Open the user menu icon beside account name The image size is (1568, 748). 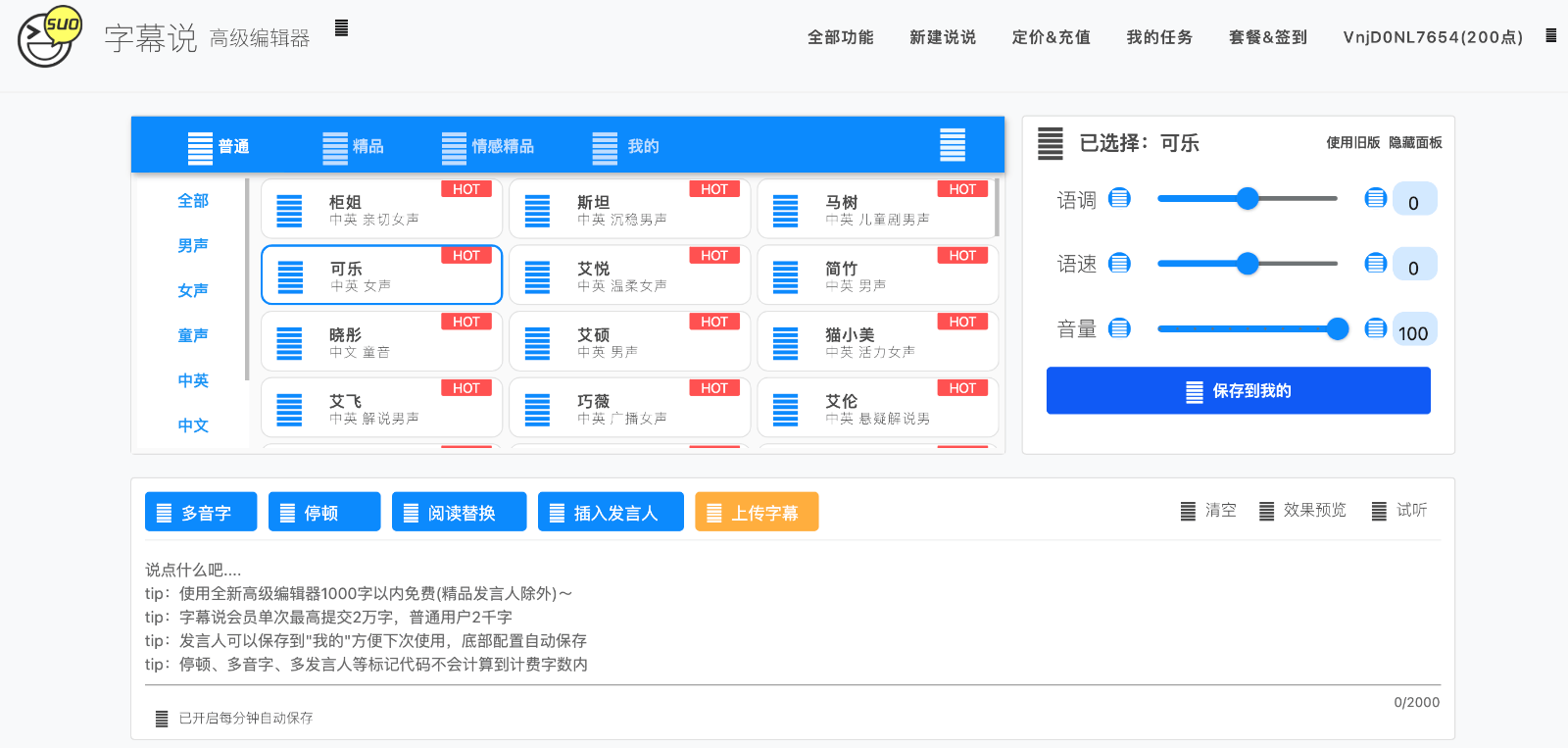tap(1550, 35)
